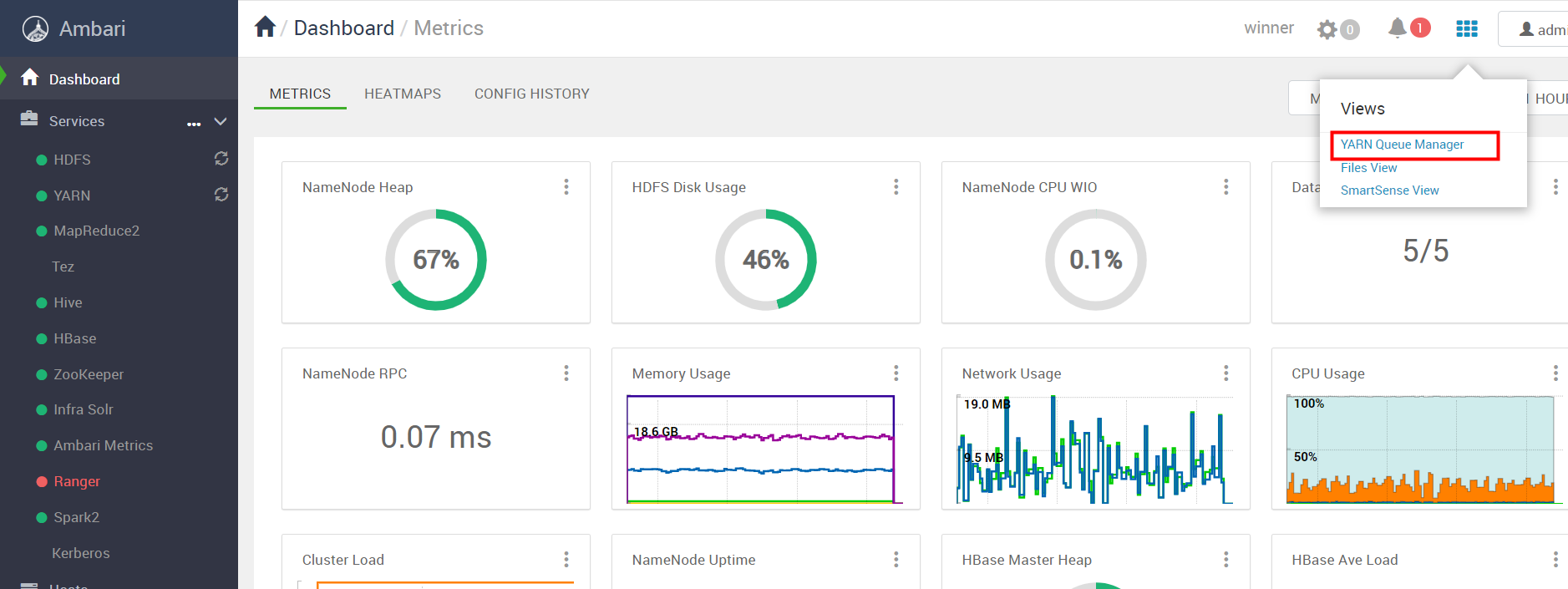Collapse the Services list chevron
Viewport: 1568px width, 589px height.
(x=221, y=121)
